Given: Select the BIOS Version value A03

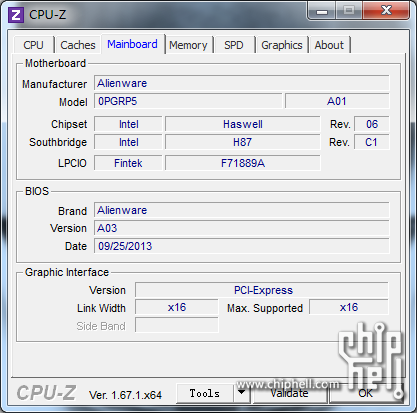Looking at the screenshot, I should click(x=242, y=228).
